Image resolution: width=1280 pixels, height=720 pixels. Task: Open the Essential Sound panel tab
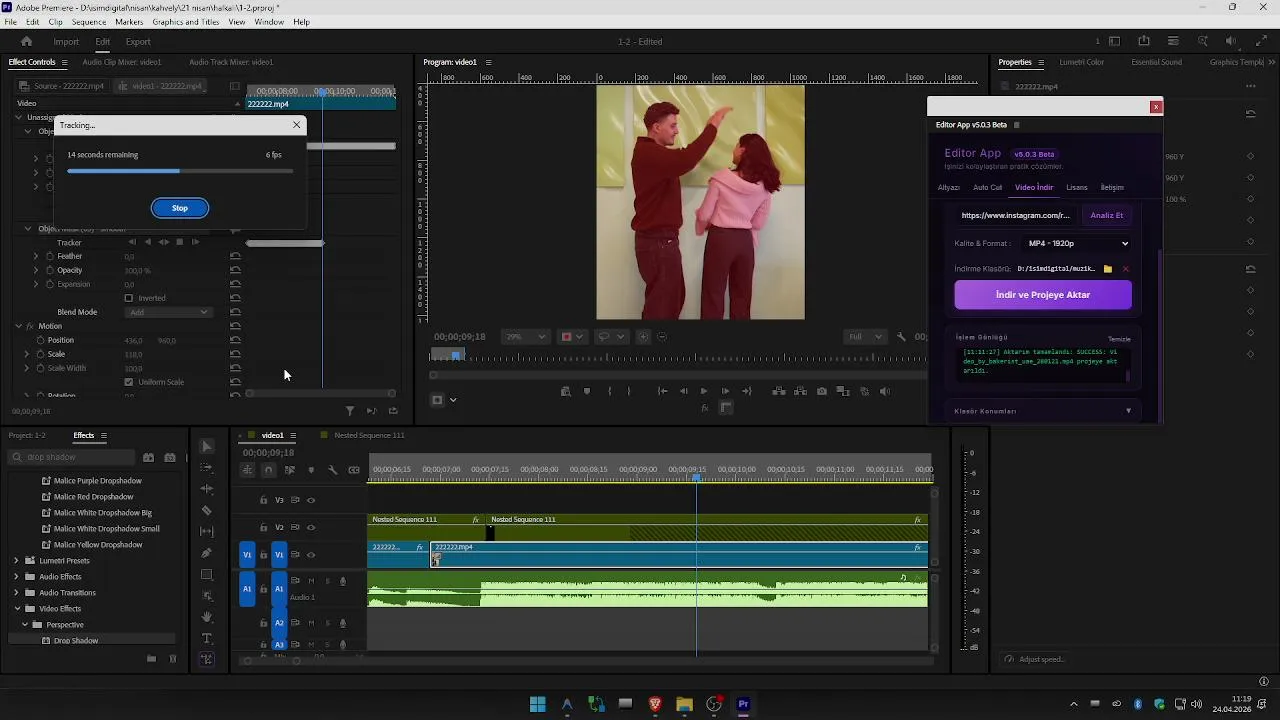coord(1157,62)
